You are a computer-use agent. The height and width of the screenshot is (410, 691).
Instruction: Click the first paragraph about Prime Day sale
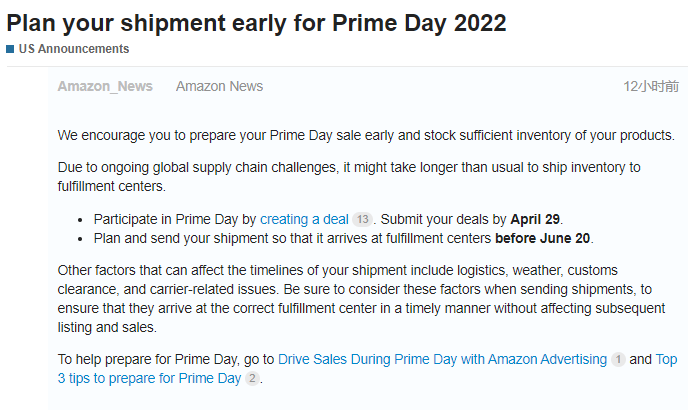point(366,135)
